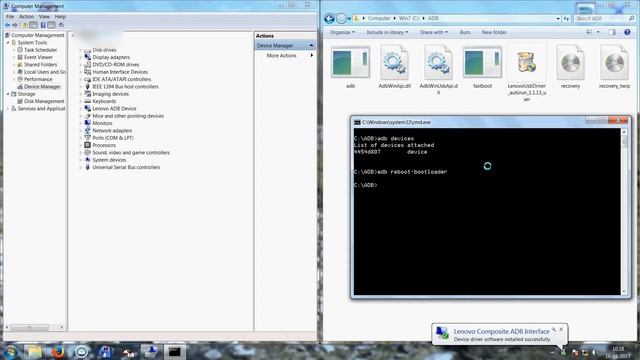Expand Universal Serial Bus controllers node
The width and height of the screenshot is (640, 360).
click(80, 167)
